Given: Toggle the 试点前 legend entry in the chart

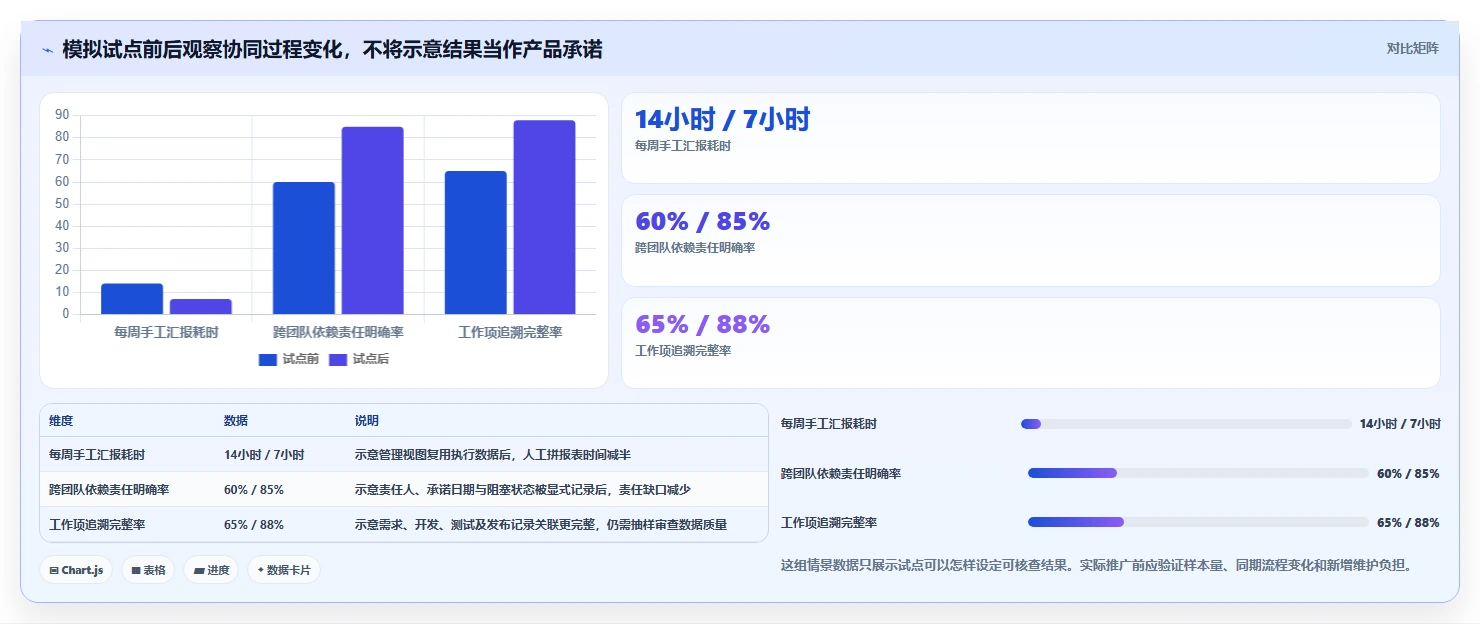Looking at the screenshot, I should pyautogui.click(x=288, y=359).
